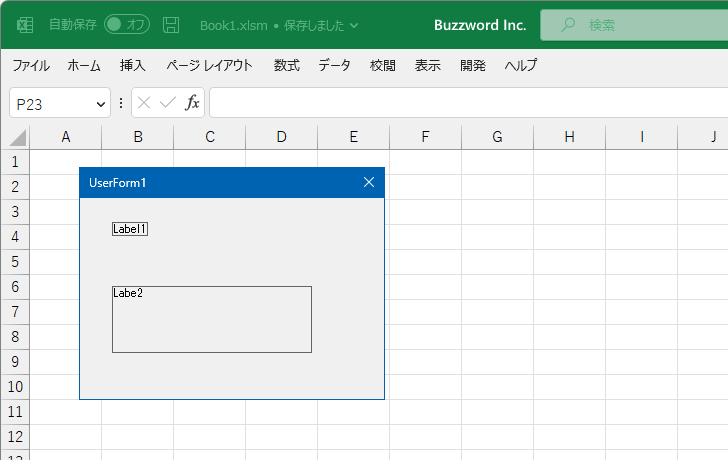Click the formula bar cancel X icon
The width and height of the screenshot is (728, 460).
[x=144, y=103]
